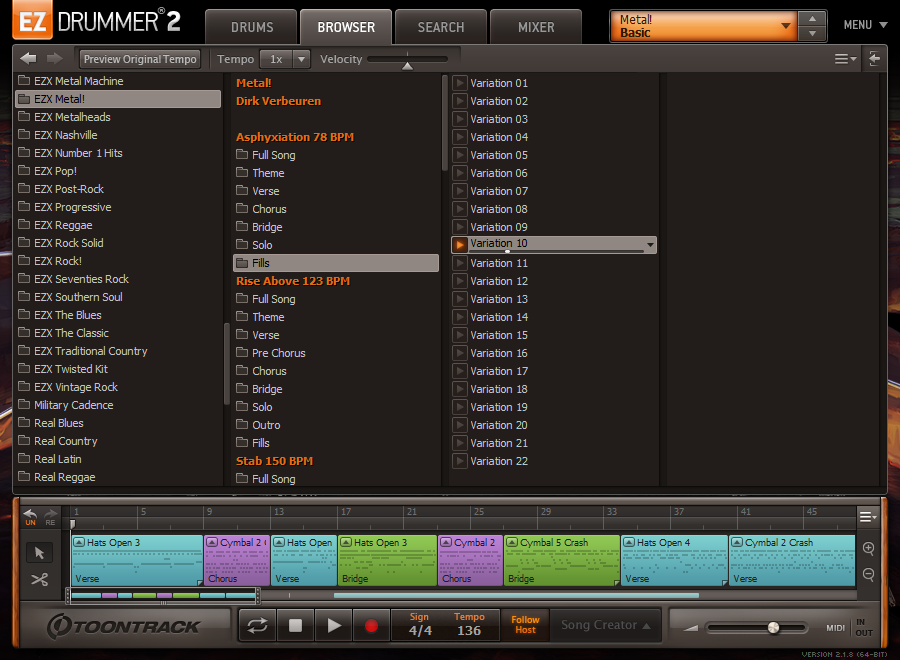Click the collapse browser panel icon
Screen dimensions: 900x660
click(x=874, y=59)
